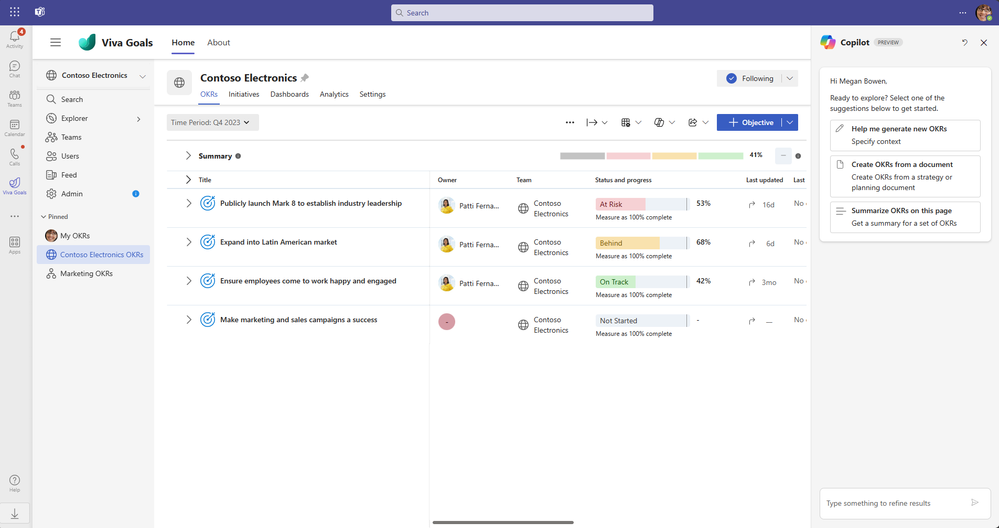Expand the Explorer submenu arrow
The height and width of the screenshot is (528, 999).
pyautogui.click(x=138, y=118)
